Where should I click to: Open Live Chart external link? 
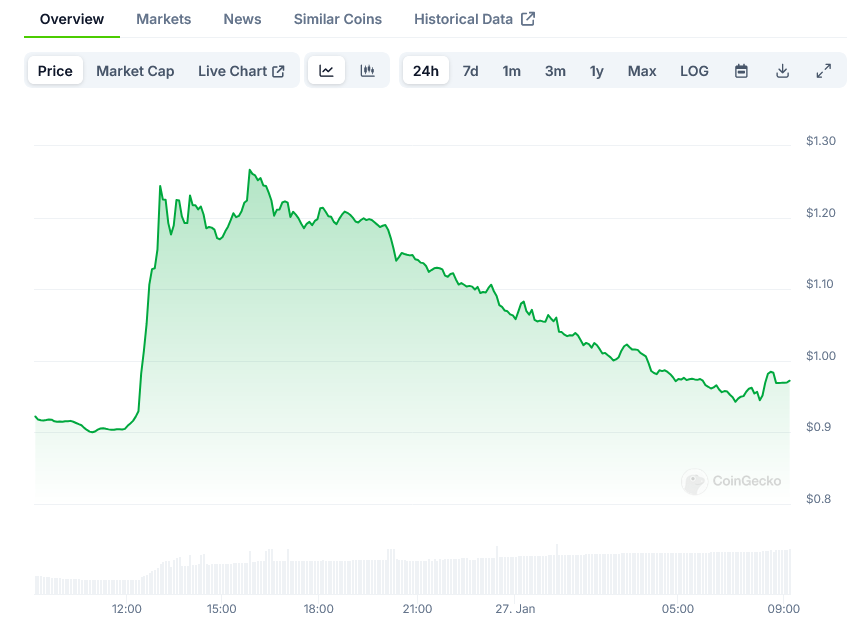(x=241, y=71)
